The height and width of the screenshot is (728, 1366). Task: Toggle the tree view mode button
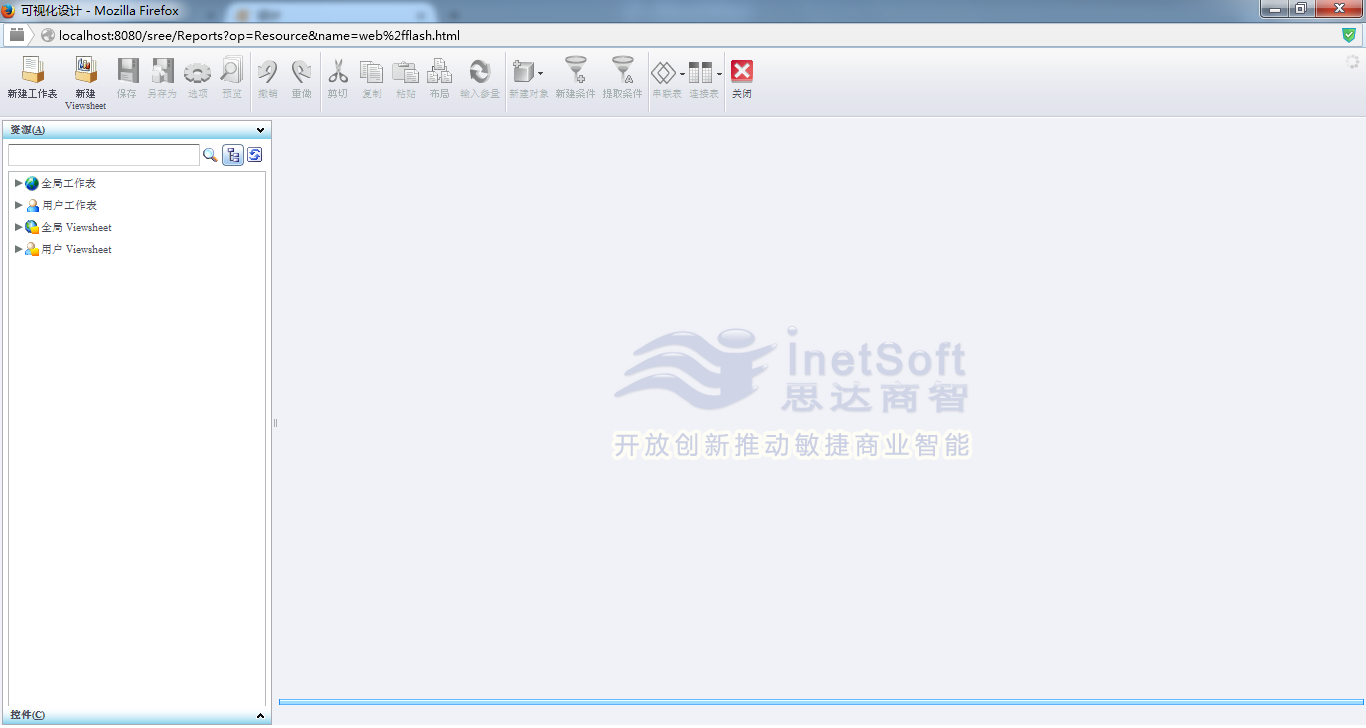point(233,155)
